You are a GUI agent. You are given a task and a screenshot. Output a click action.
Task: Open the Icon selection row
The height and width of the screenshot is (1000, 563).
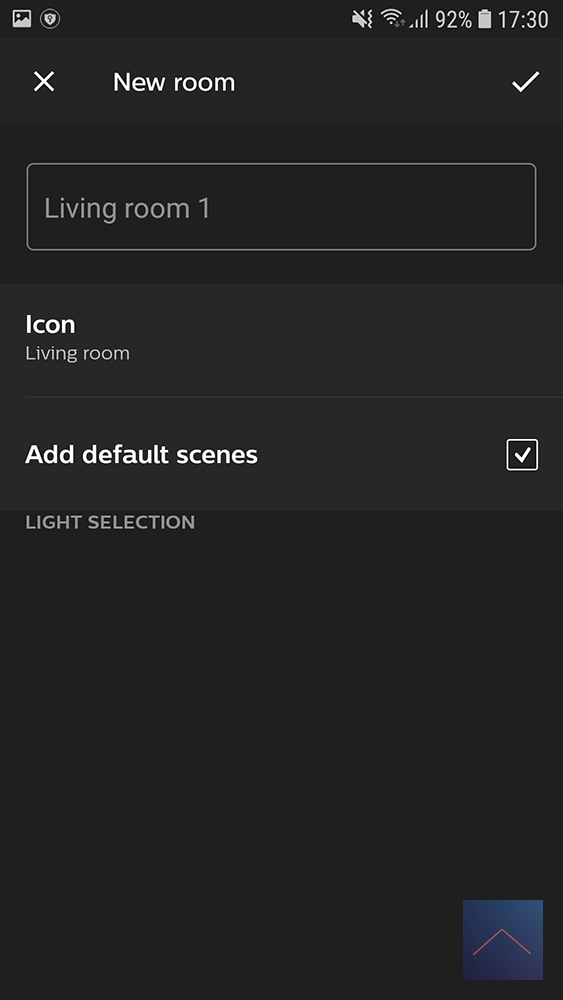coord(281,339)
